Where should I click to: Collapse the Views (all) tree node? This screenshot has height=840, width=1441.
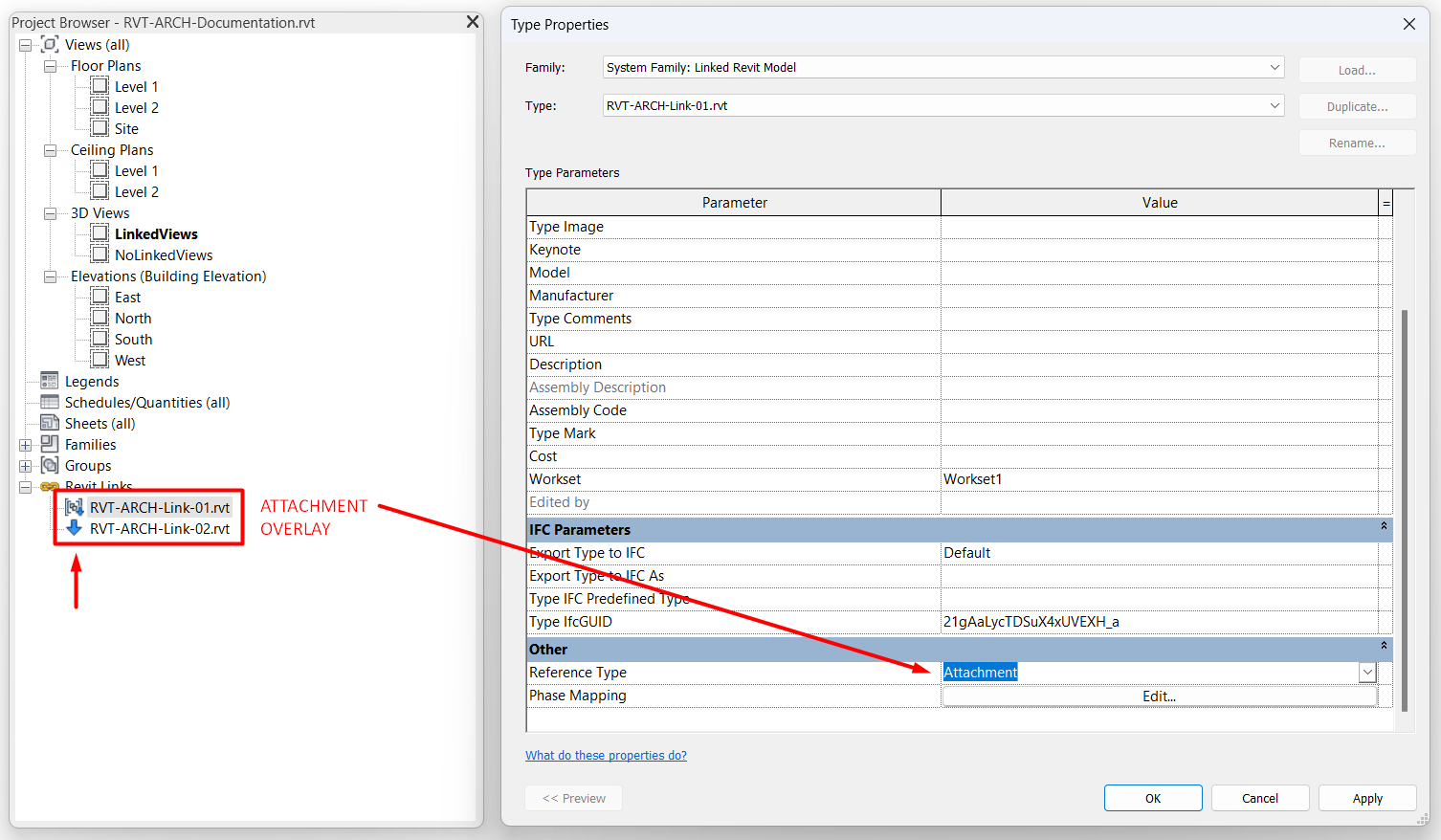(26, 45)
